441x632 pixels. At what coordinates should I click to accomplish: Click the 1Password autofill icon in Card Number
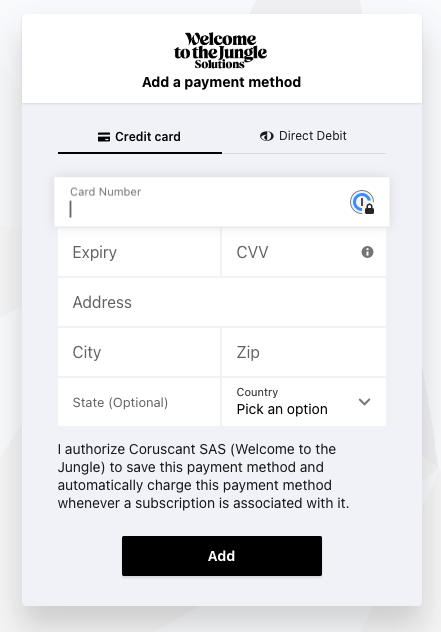coord(362,202)
